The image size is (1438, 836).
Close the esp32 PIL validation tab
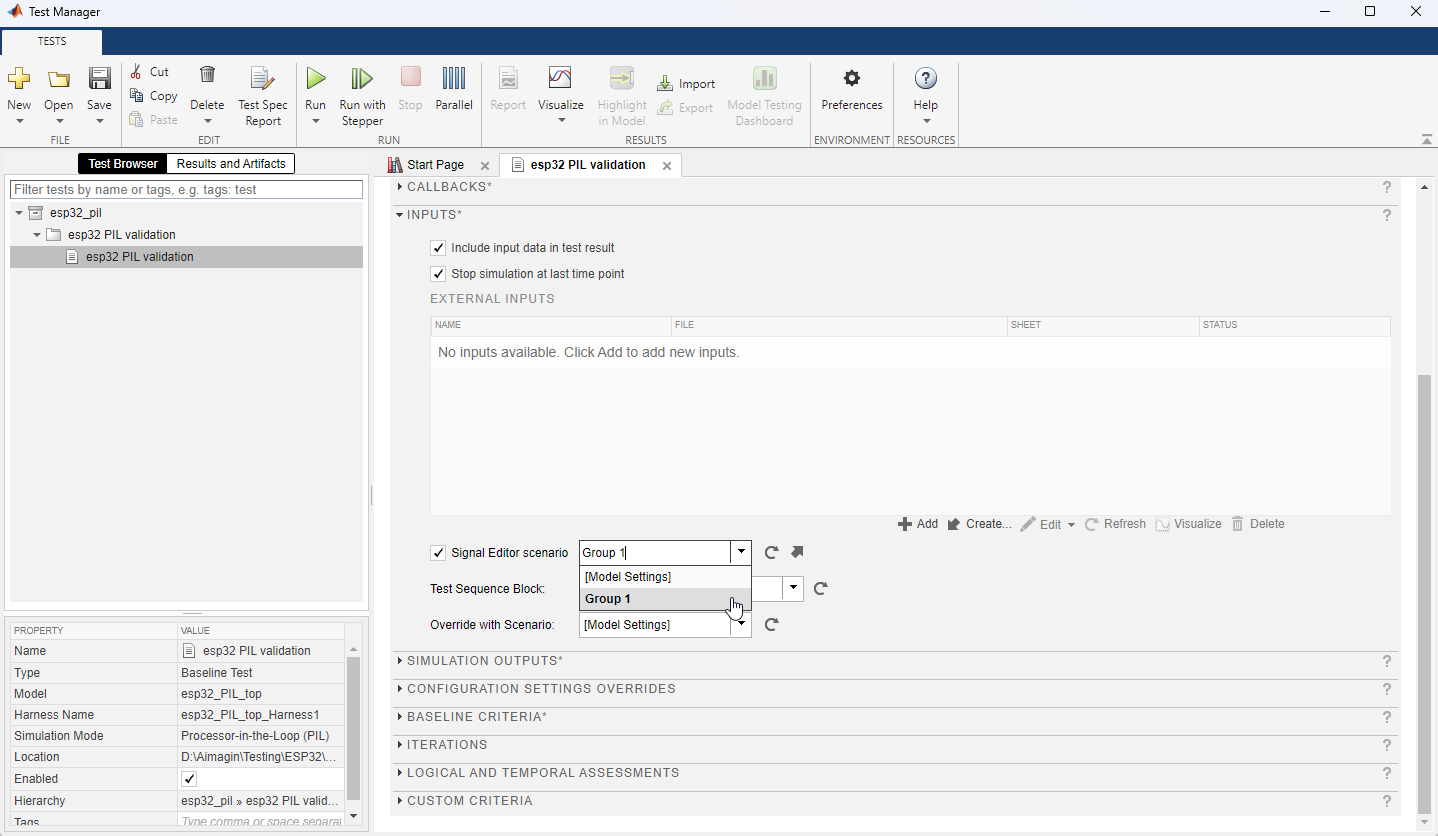point(667,166)
